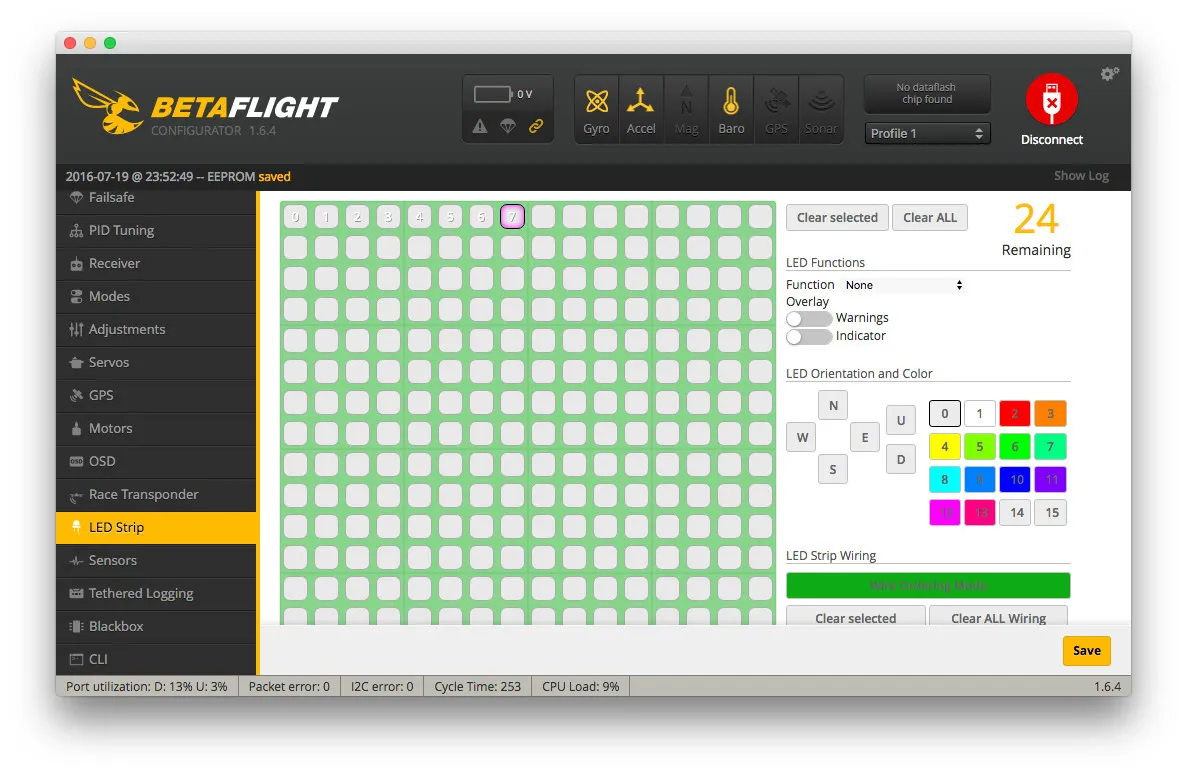The image size is (1187, 776).
Task: Go to the Motors tab
Action: [110, 429]
